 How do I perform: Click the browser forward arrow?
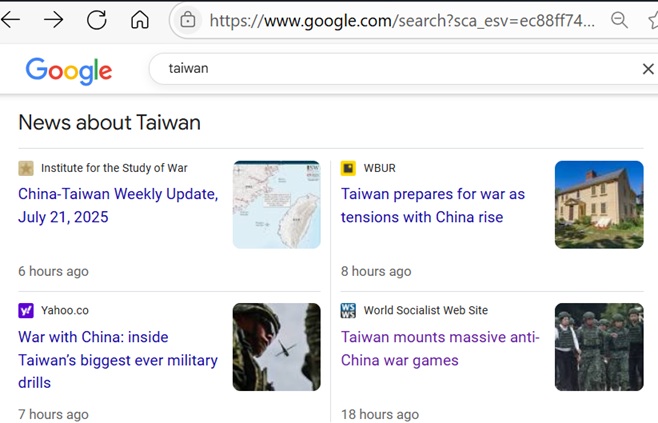click(53, 20)
